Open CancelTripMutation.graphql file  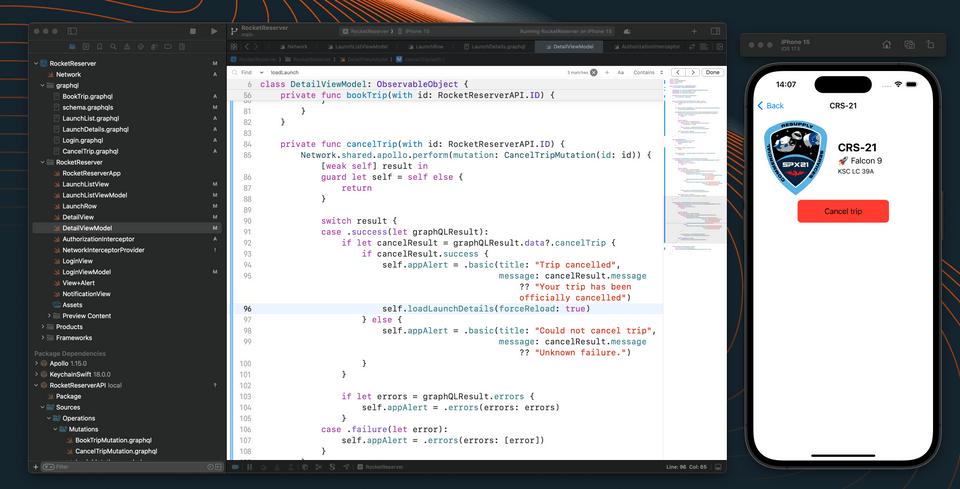click(x=116, y=452)
